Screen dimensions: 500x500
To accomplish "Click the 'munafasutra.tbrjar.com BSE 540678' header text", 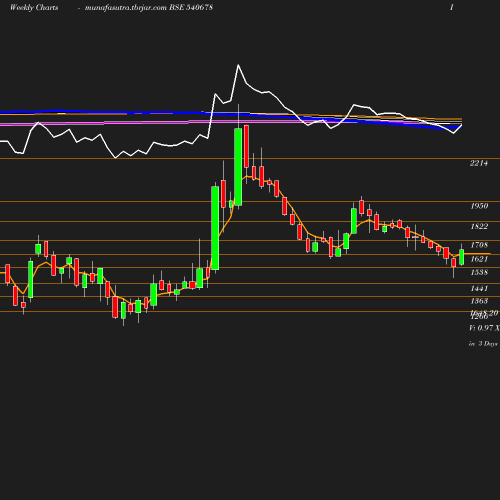I will pos(149,8).
